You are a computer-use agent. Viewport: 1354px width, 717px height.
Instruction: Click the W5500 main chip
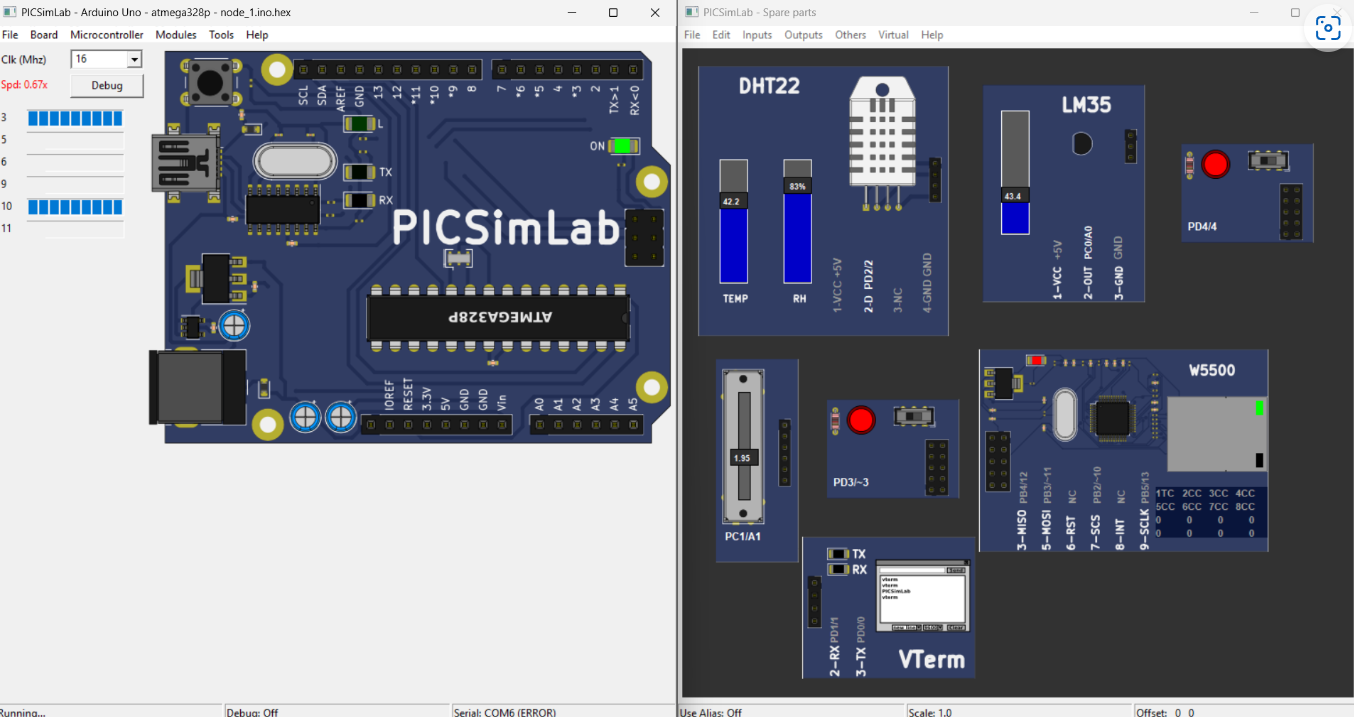(1113, 418)
